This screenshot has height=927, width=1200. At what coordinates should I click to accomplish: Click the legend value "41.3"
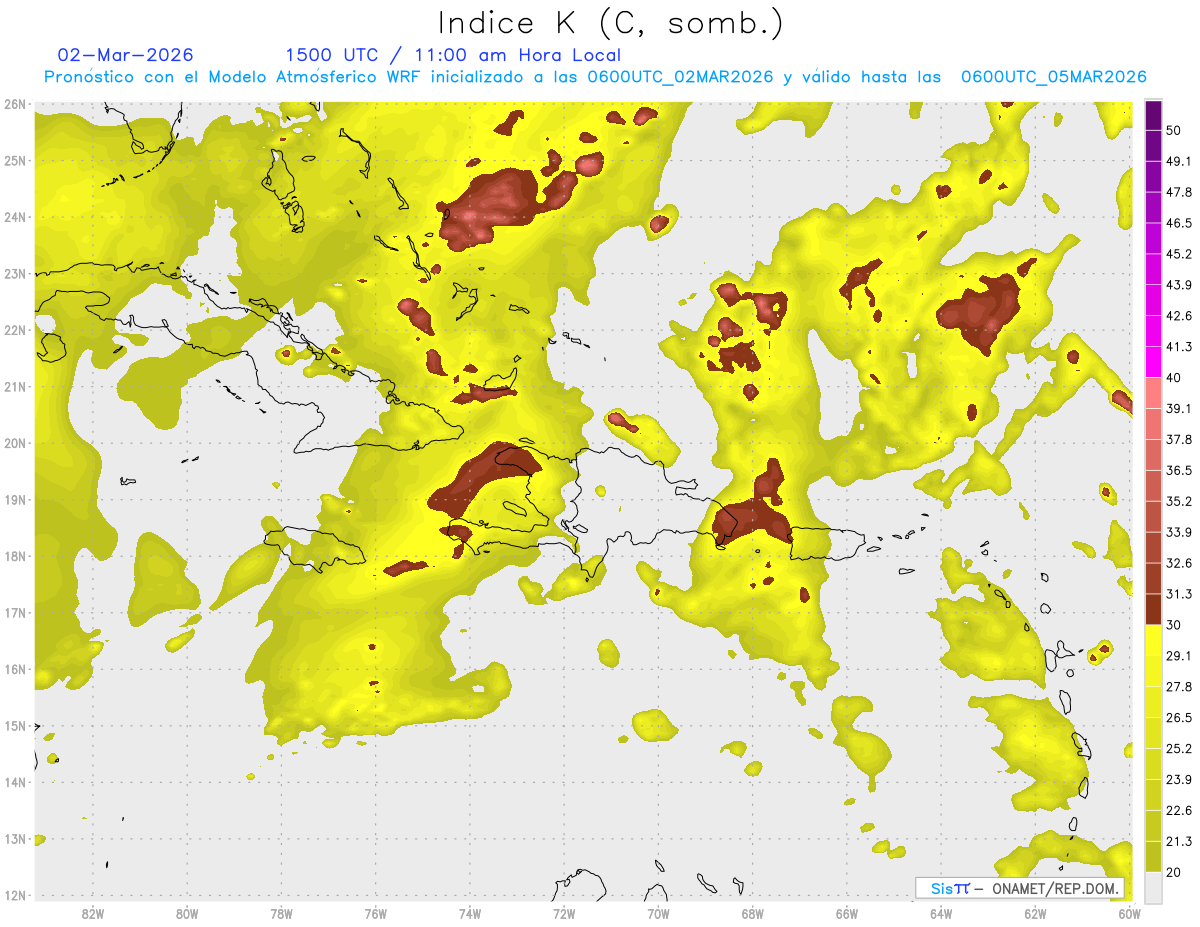point(1179,347)
